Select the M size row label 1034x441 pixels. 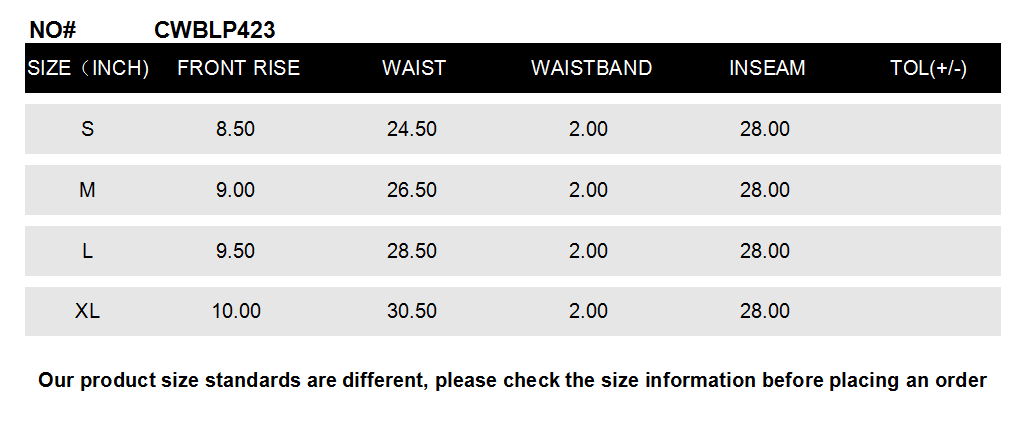point(88,190)
